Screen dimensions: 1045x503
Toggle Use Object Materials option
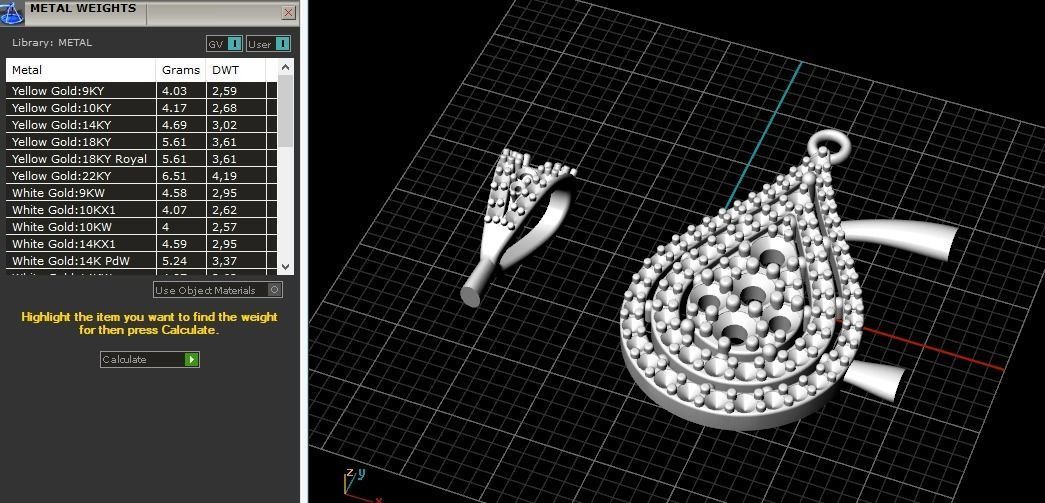tap(218, 290)
